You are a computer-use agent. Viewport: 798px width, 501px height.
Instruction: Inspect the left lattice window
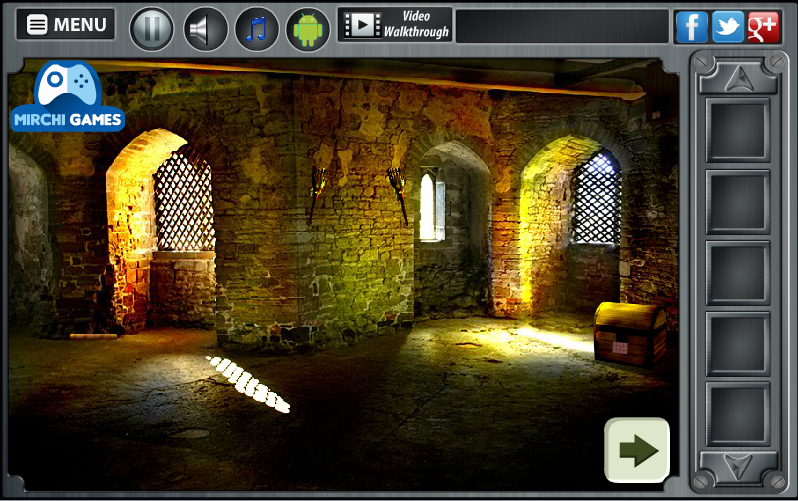184,200
